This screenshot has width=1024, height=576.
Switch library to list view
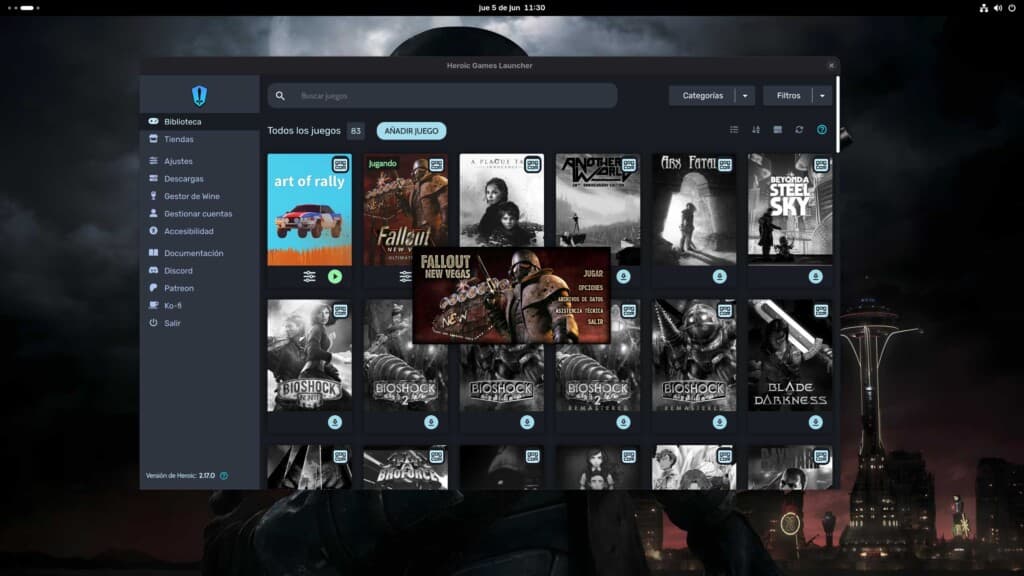click(734, 130)
